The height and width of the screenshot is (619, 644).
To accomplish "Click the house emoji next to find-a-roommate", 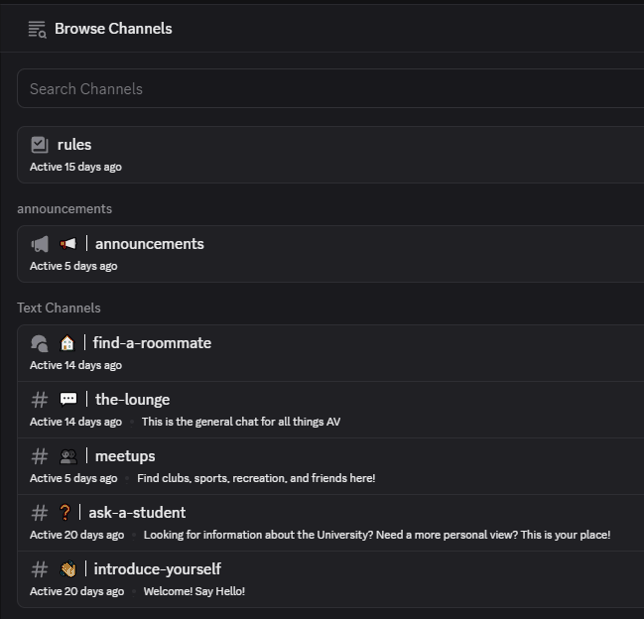I will (67, 343).
